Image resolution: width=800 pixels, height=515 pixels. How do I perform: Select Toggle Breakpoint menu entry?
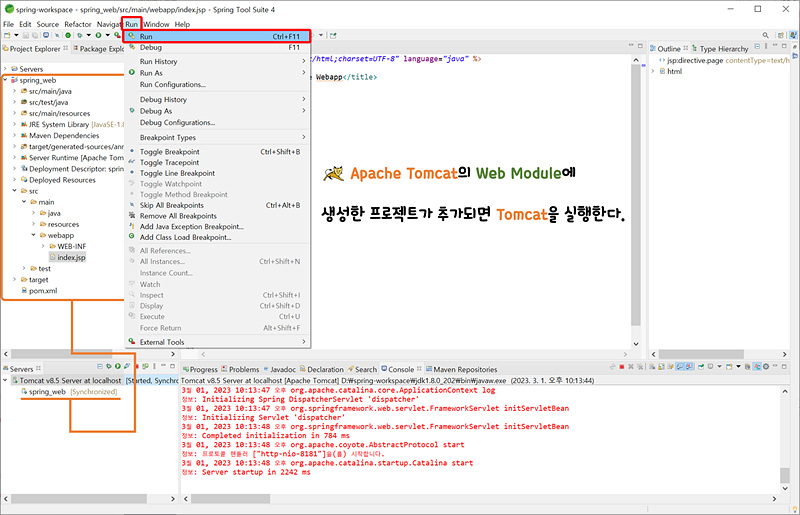pyautogui.click(x=217, y=152)
